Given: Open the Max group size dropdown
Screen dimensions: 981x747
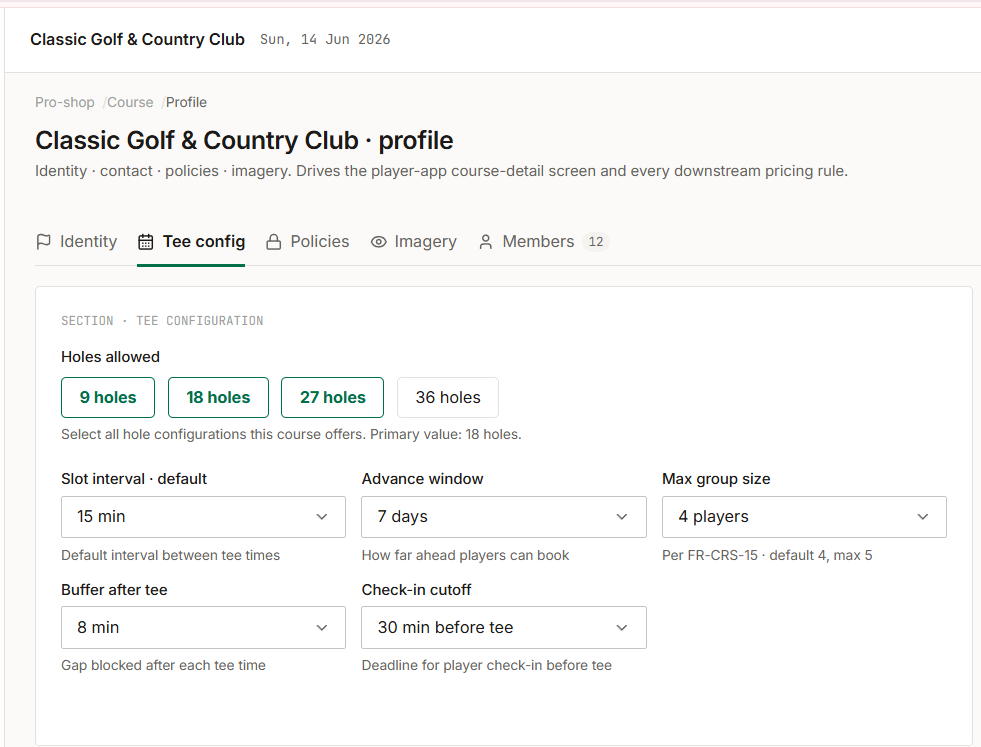Looking at the screenshot, I should [x=804, y=517].
